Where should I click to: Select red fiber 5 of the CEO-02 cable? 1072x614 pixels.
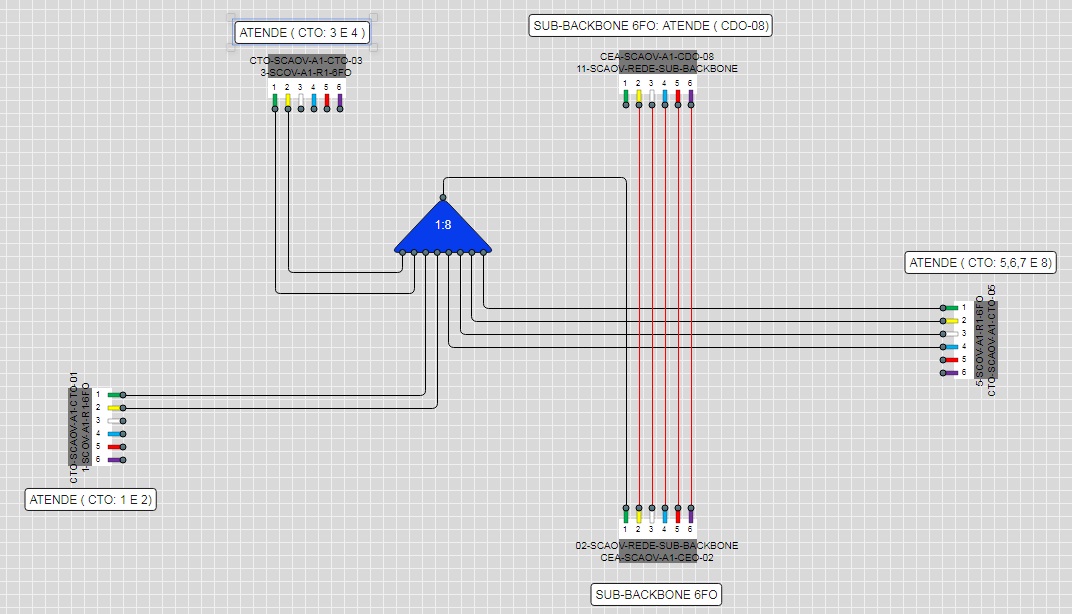tap(678, 517)
